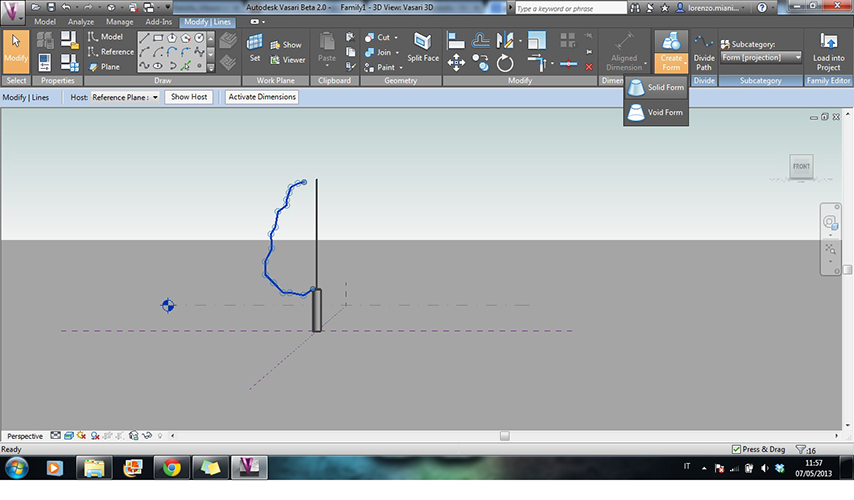Toggle Reference line mode
Viewport: 854px width, 500px height.
[x=111, y=52]
